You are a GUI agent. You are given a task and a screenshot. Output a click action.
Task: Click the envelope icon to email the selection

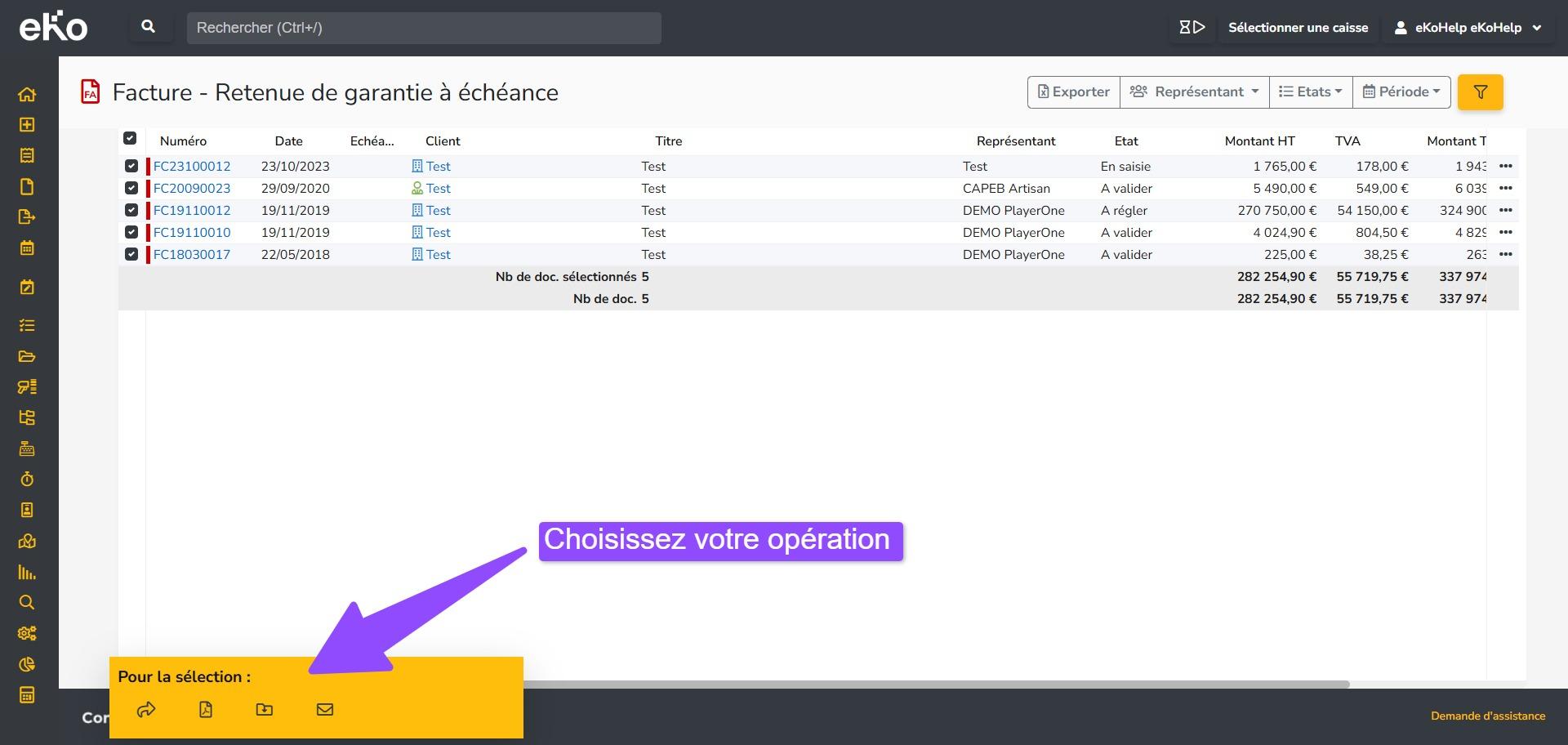click(324, 709)
